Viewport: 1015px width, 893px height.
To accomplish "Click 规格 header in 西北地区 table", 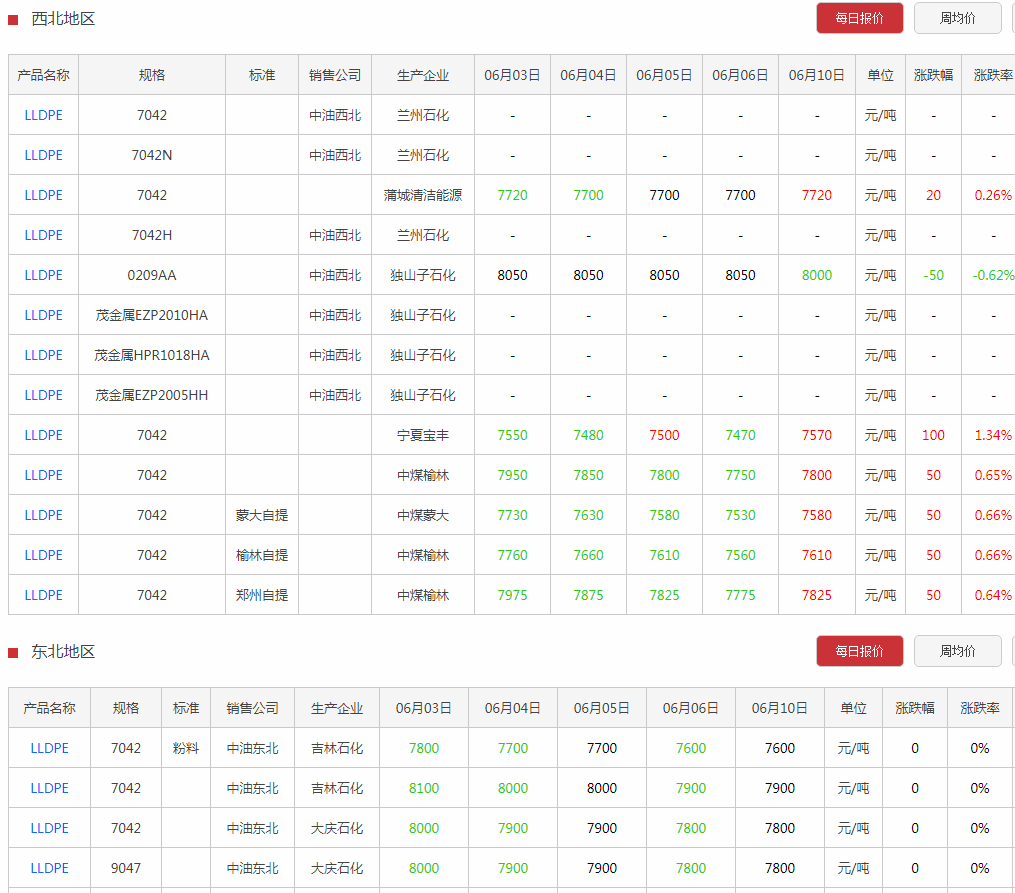I will pos(151,75).
